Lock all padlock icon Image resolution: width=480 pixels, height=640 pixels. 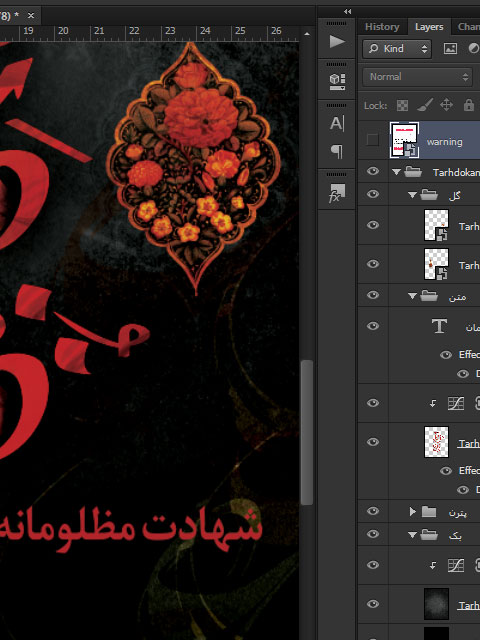click(469, 105)
